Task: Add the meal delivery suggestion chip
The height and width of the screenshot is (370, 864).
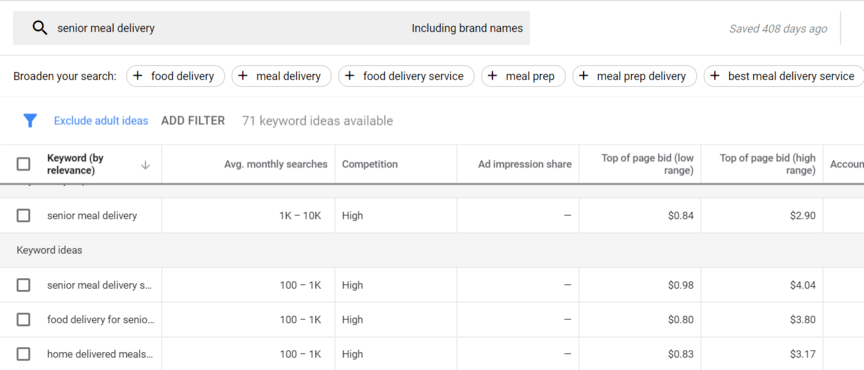Action: click(282, 76)
